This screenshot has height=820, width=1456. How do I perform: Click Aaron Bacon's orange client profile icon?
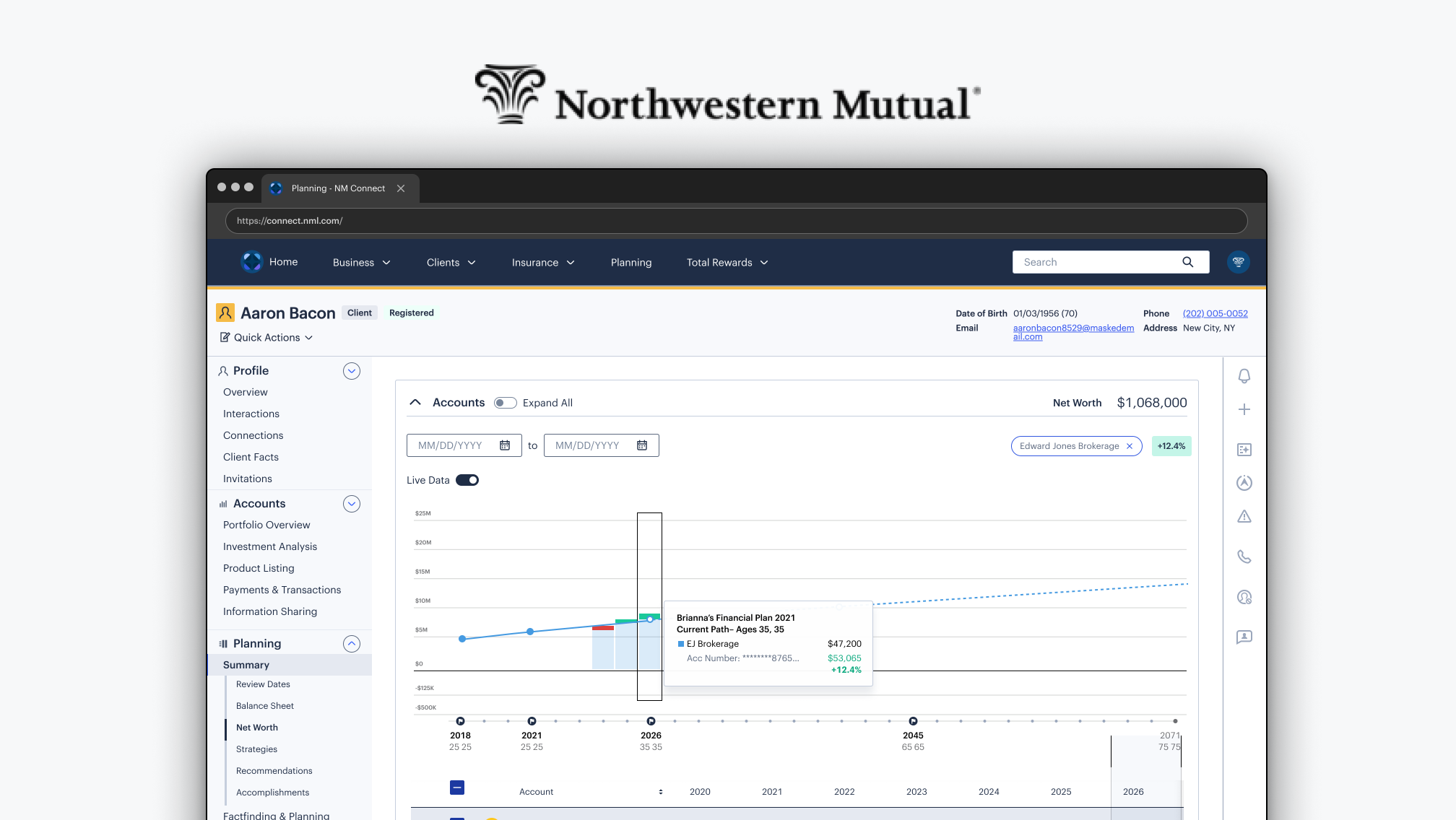225,313
